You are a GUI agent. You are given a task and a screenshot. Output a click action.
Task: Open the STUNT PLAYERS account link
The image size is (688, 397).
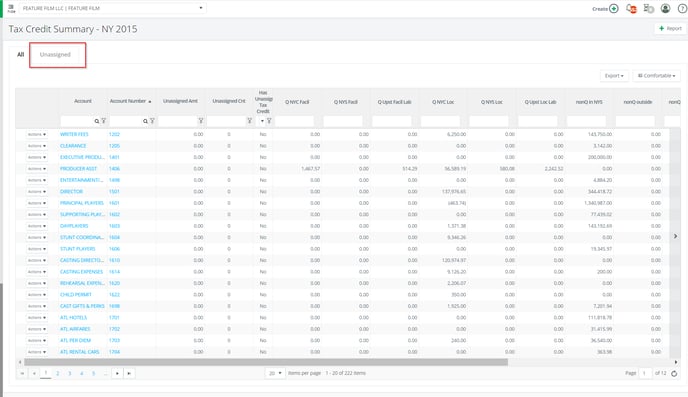coord(78,249)
